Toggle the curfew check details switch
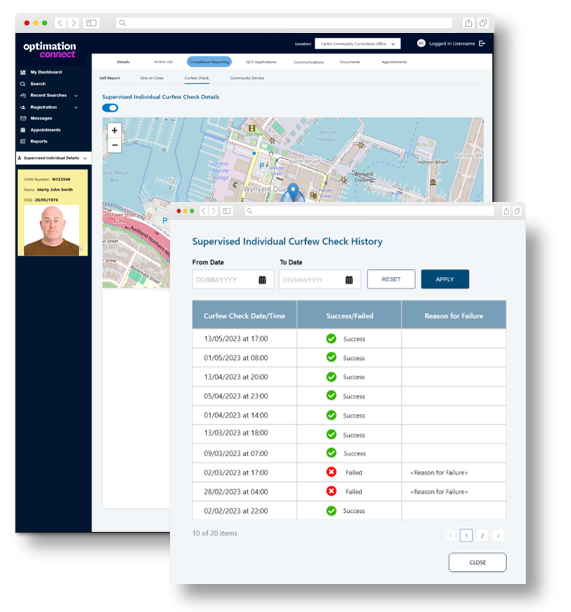This screenshot has width=571, height=612. coord(110,108)
